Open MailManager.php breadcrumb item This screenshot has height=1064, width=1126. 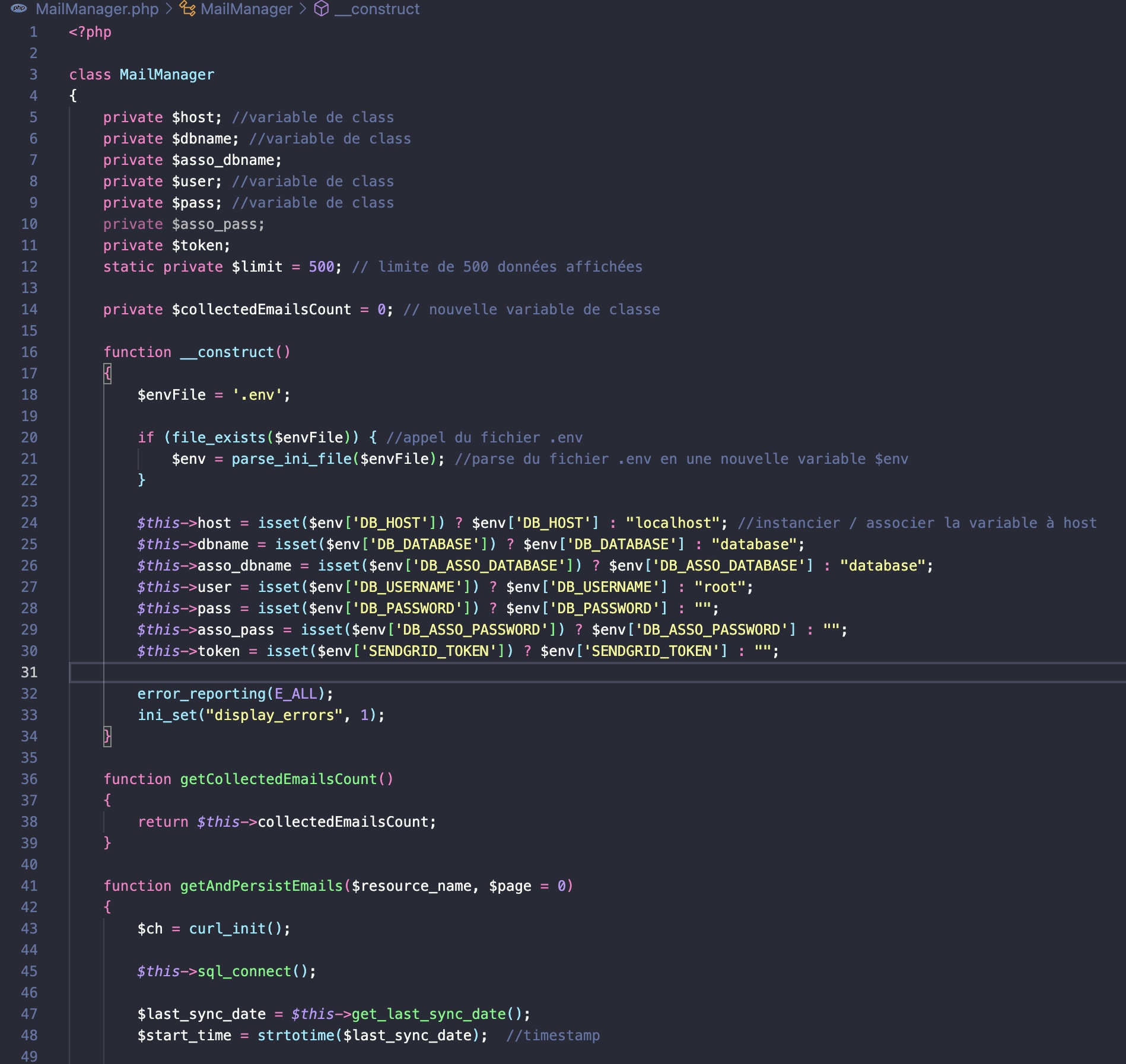(97, 9)
